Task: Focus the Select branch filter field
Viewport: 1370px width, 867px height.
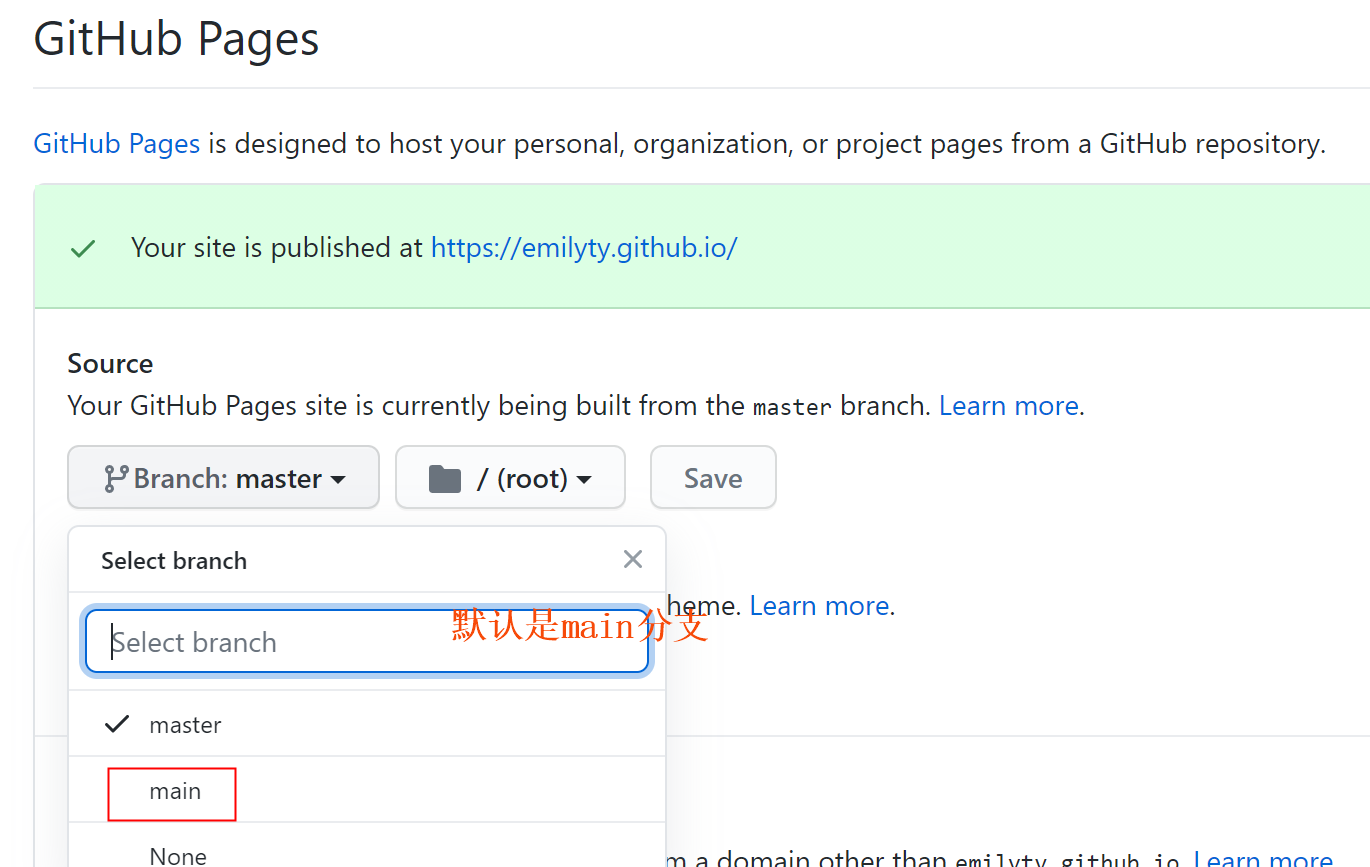Action: tap(367, 642)
